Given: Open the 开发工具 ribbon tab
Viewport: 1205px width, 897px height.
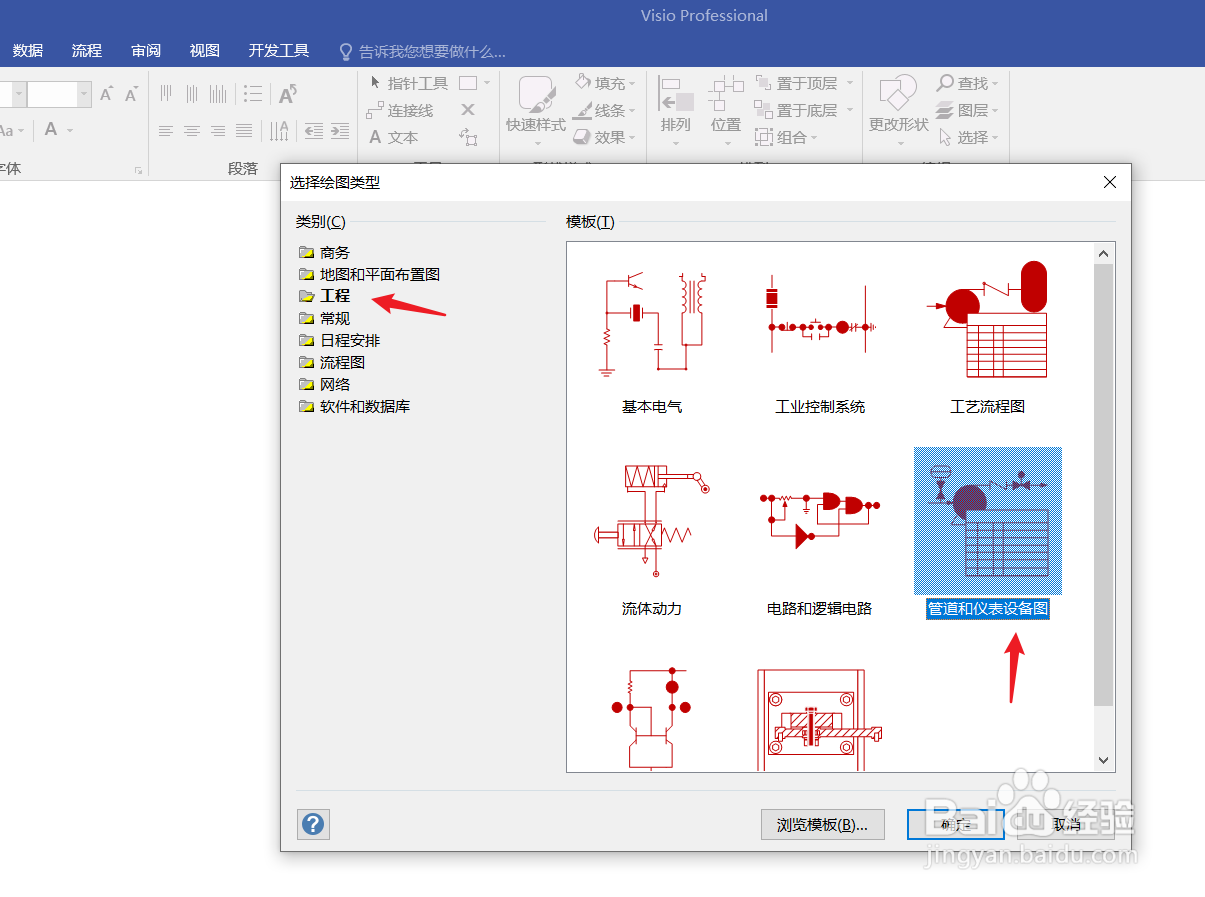Looking at the screenshot, I should click(x=279, y=50).
